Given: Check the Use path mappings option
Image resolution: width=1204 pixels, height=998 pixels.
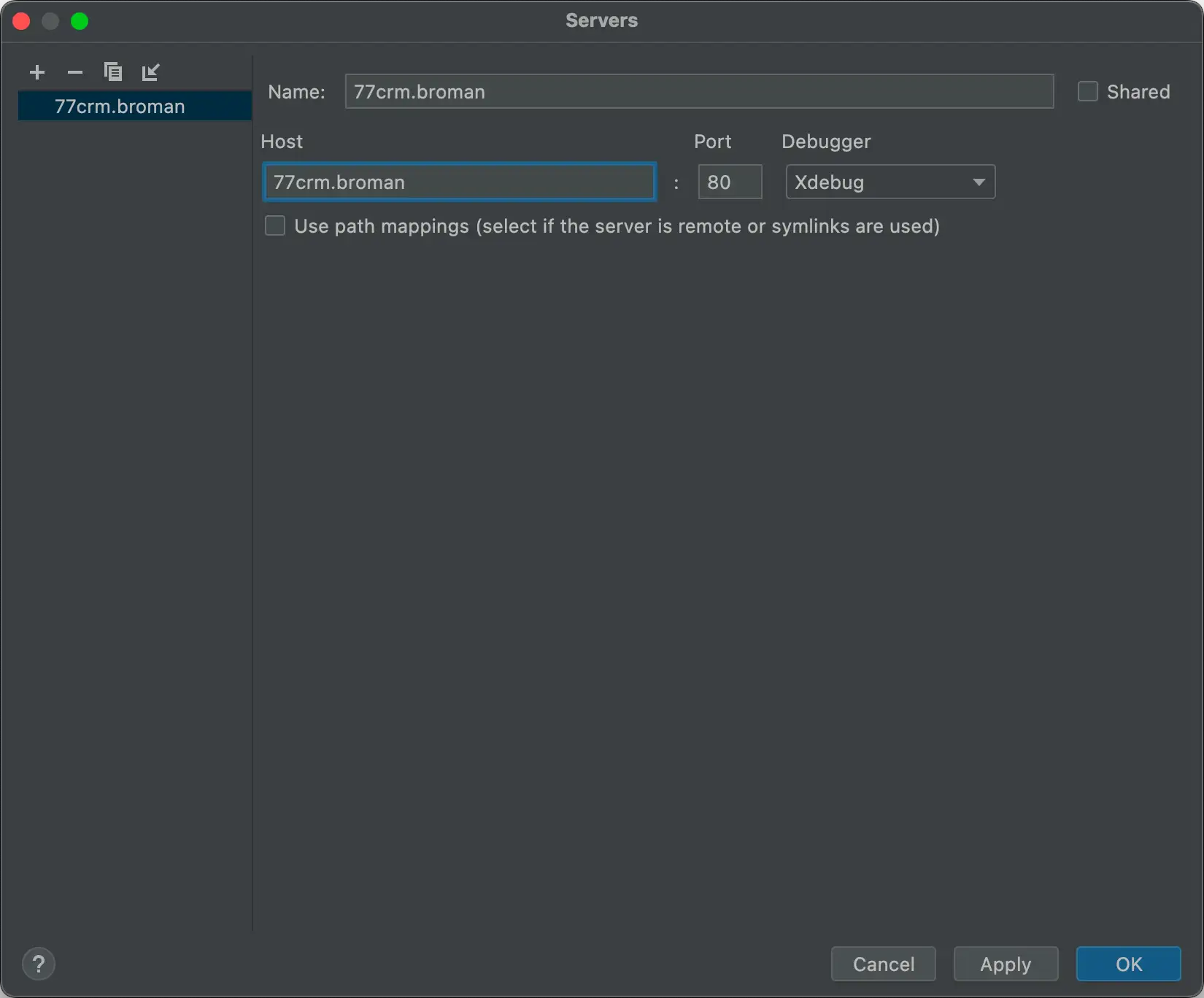Looking at the screenshot, I should coord(275,226).
